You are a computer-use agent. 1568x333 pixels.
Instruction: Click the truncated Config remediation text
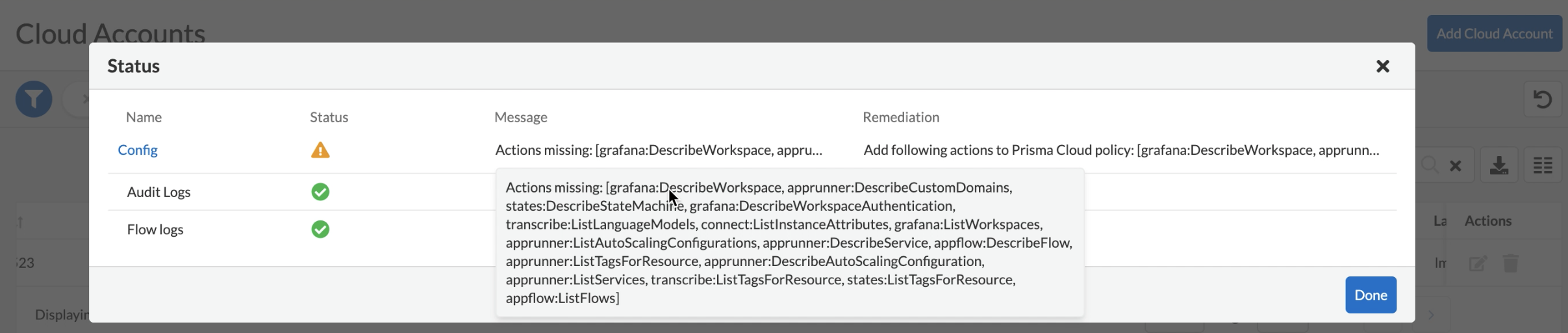point(1121,150)
